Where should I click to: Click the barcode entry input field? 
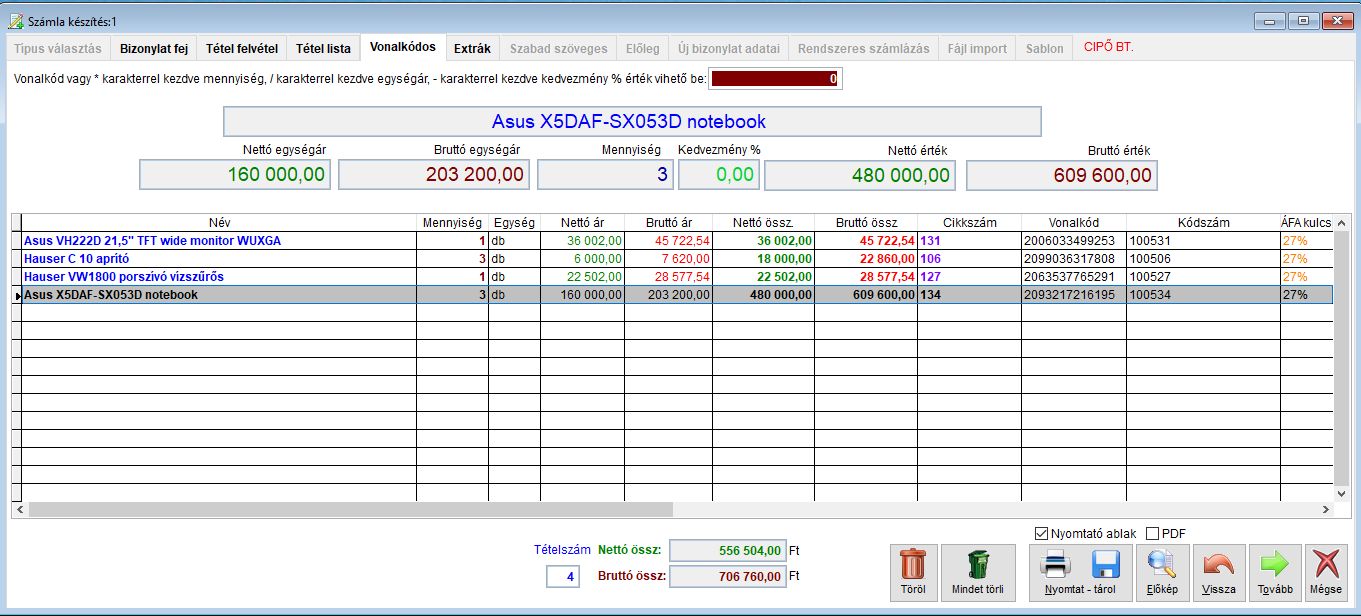[776, 78]
